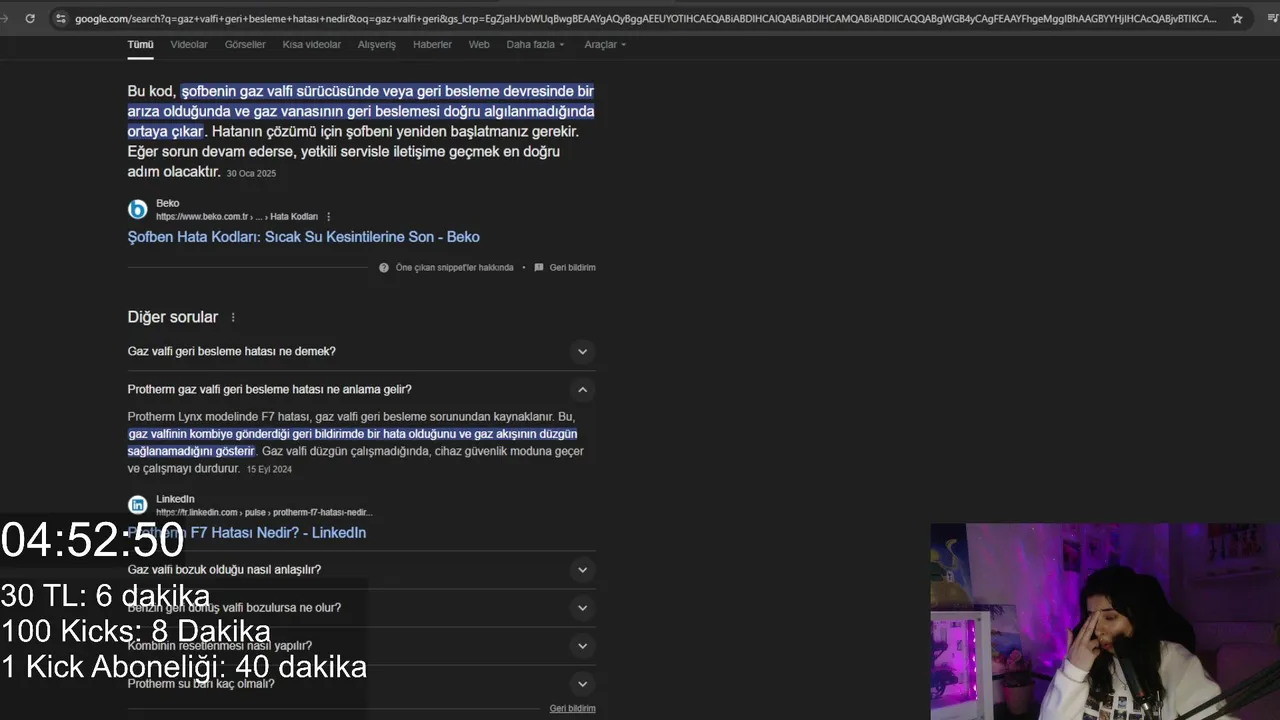Click the highlighted 'gaz valfinin kombiye gönderdiği' answer text
The height and width of the screenshot is (720, 1280).
353,442
